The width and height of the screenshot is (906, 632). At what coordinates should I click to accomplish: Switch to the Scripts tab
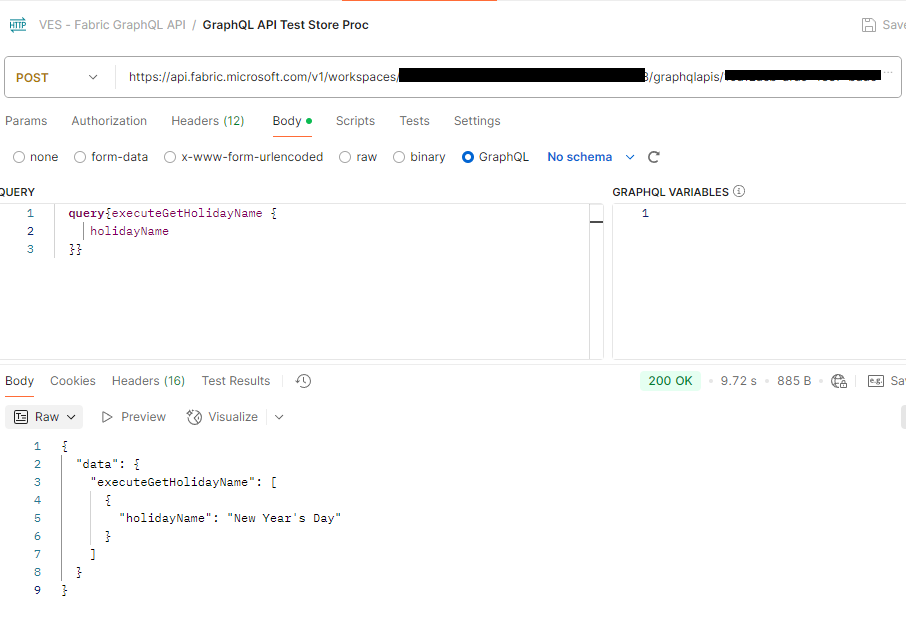click(355, 121)
